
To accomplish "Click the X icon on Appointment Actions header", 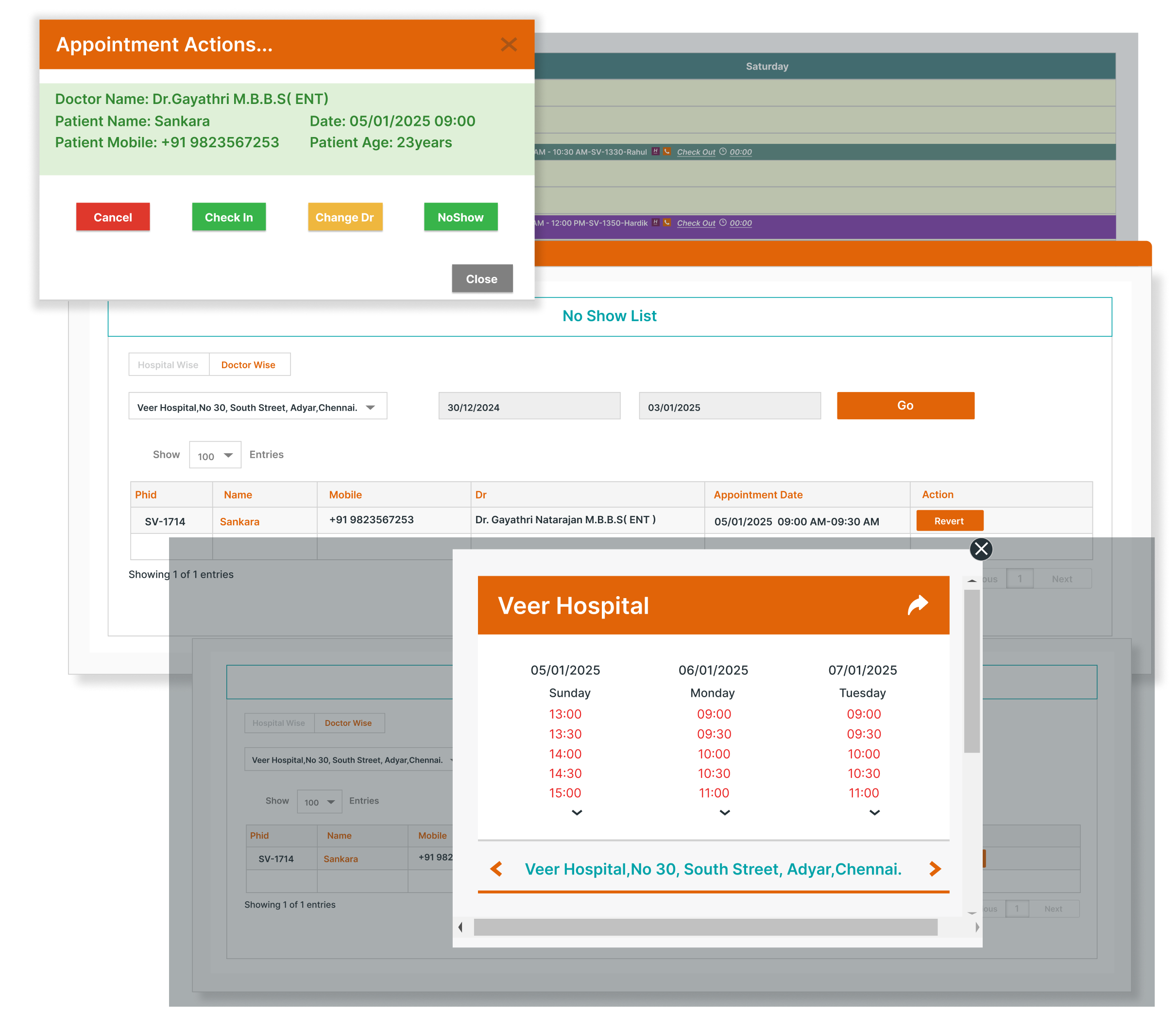I will click(509, 44).
